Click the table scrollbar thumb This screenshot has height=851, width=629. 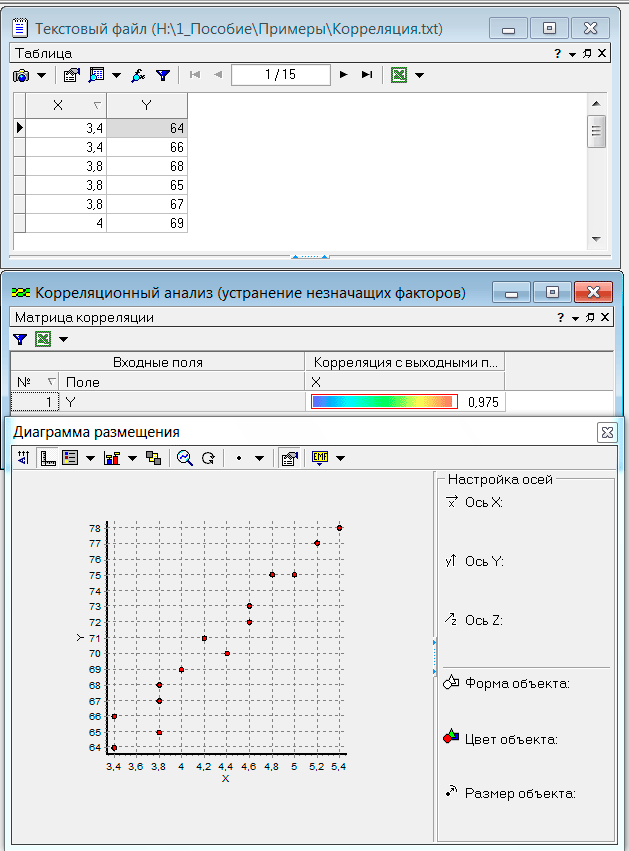pyautogui.click(x=596, y=131)
